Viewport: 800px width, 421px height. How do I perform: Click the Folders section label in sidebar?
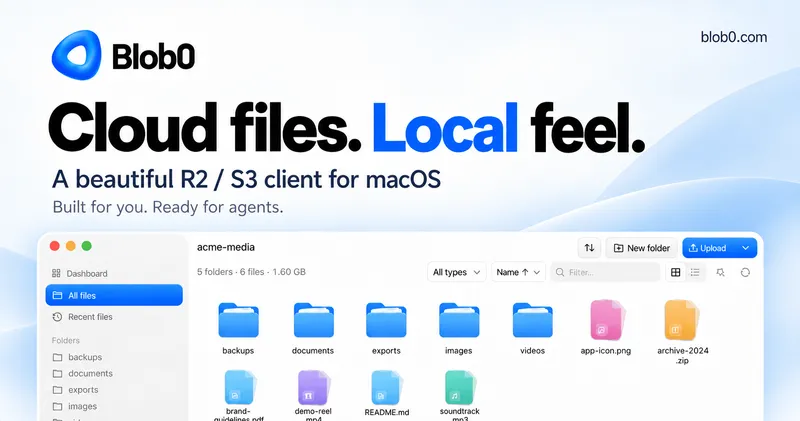(66, 340)
